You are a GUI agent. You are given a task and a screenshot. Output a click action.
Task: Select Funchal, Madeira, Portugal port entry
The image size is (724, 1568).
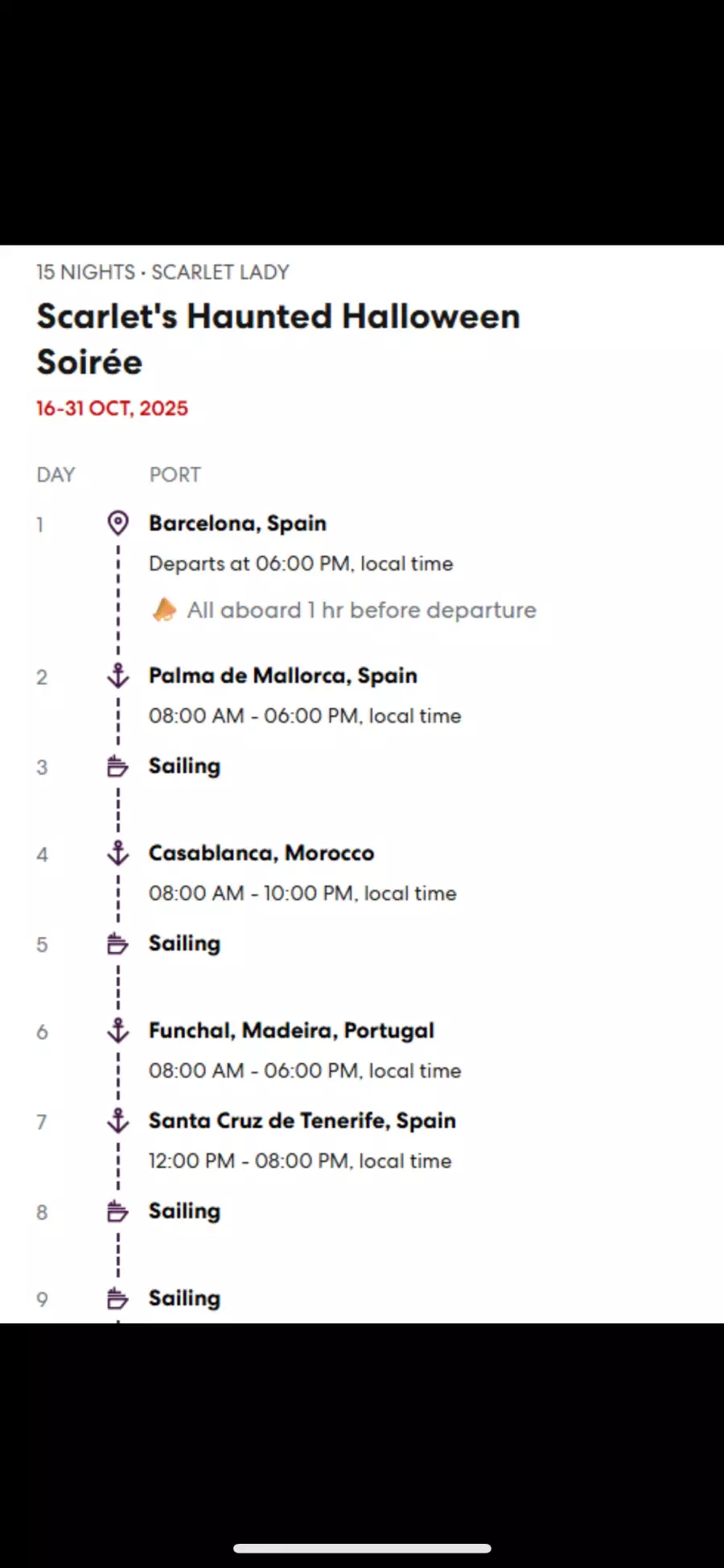[291, 1031]
